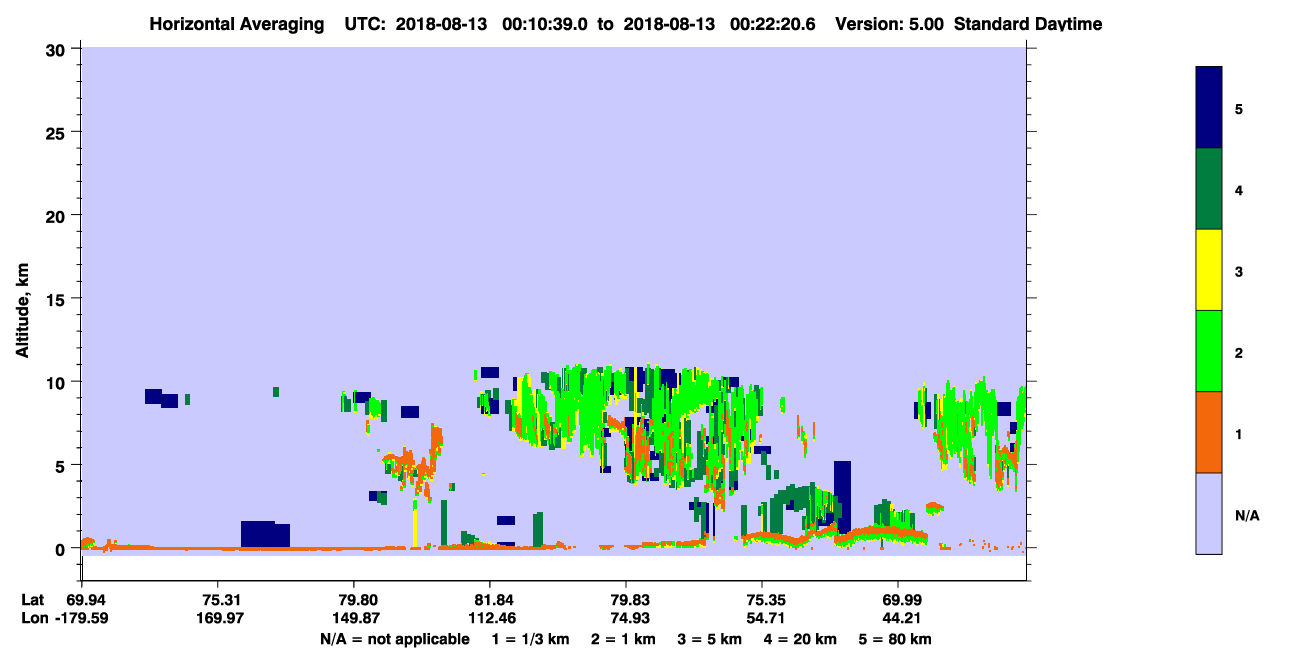The height and width of the screenshot is (667, 1300).
Task: Click the 'N/A = not applicable' footnote
Action: coord(394,639)
